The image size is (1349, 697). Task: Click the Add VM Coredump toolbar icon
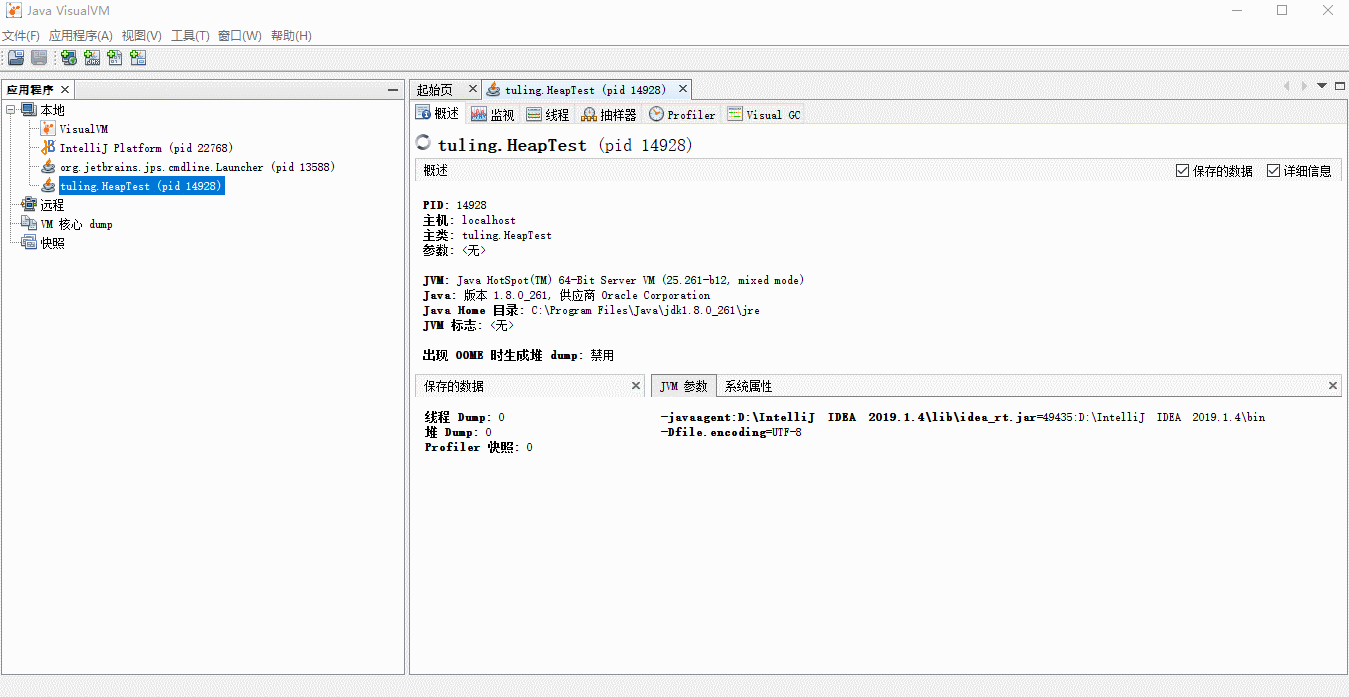(x=115, y=58)
